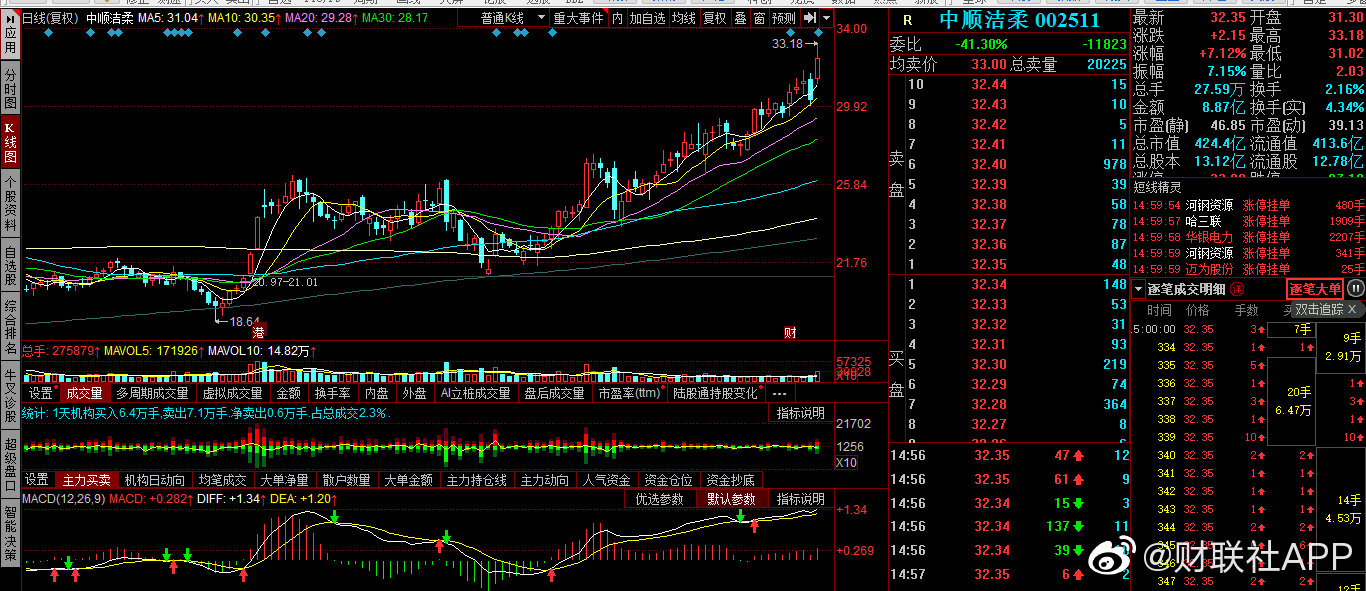Open 智能决策 in the sidebar
This screenshot has height=591, width=1366.
pos(10,534)
